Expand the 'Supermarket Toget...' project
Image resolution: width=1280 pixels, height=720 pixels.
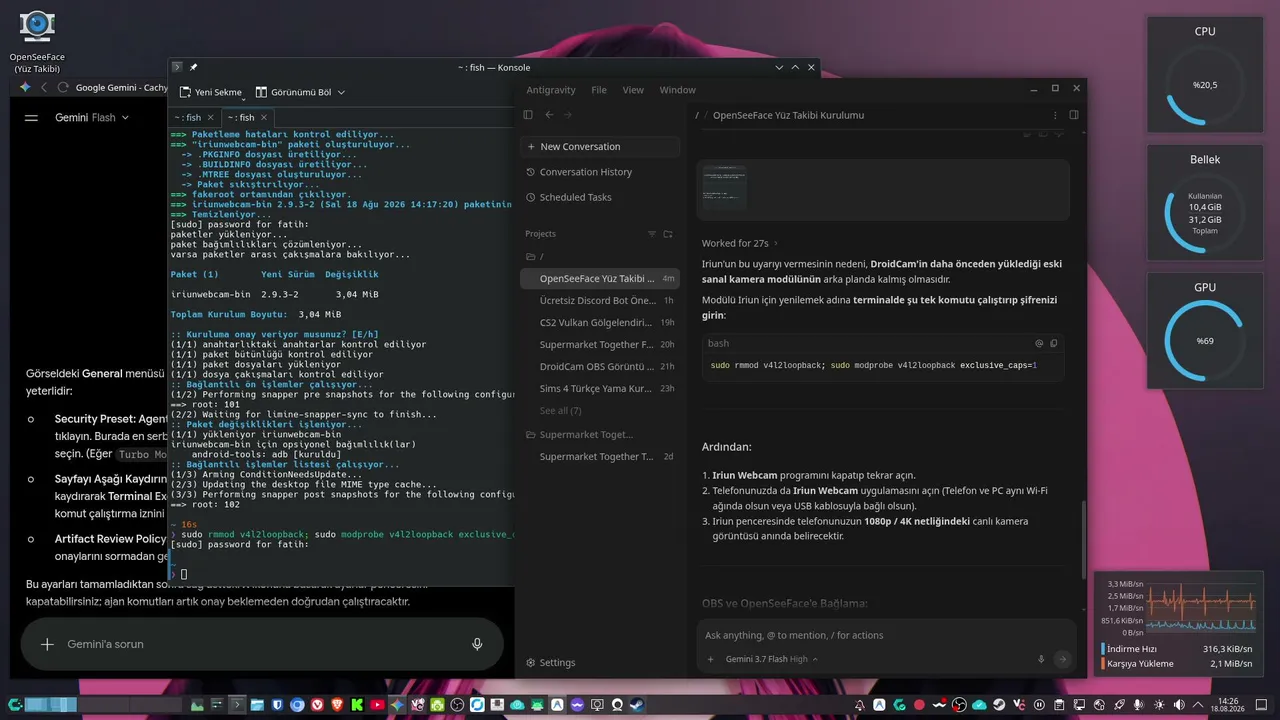[x=599, y=435]
